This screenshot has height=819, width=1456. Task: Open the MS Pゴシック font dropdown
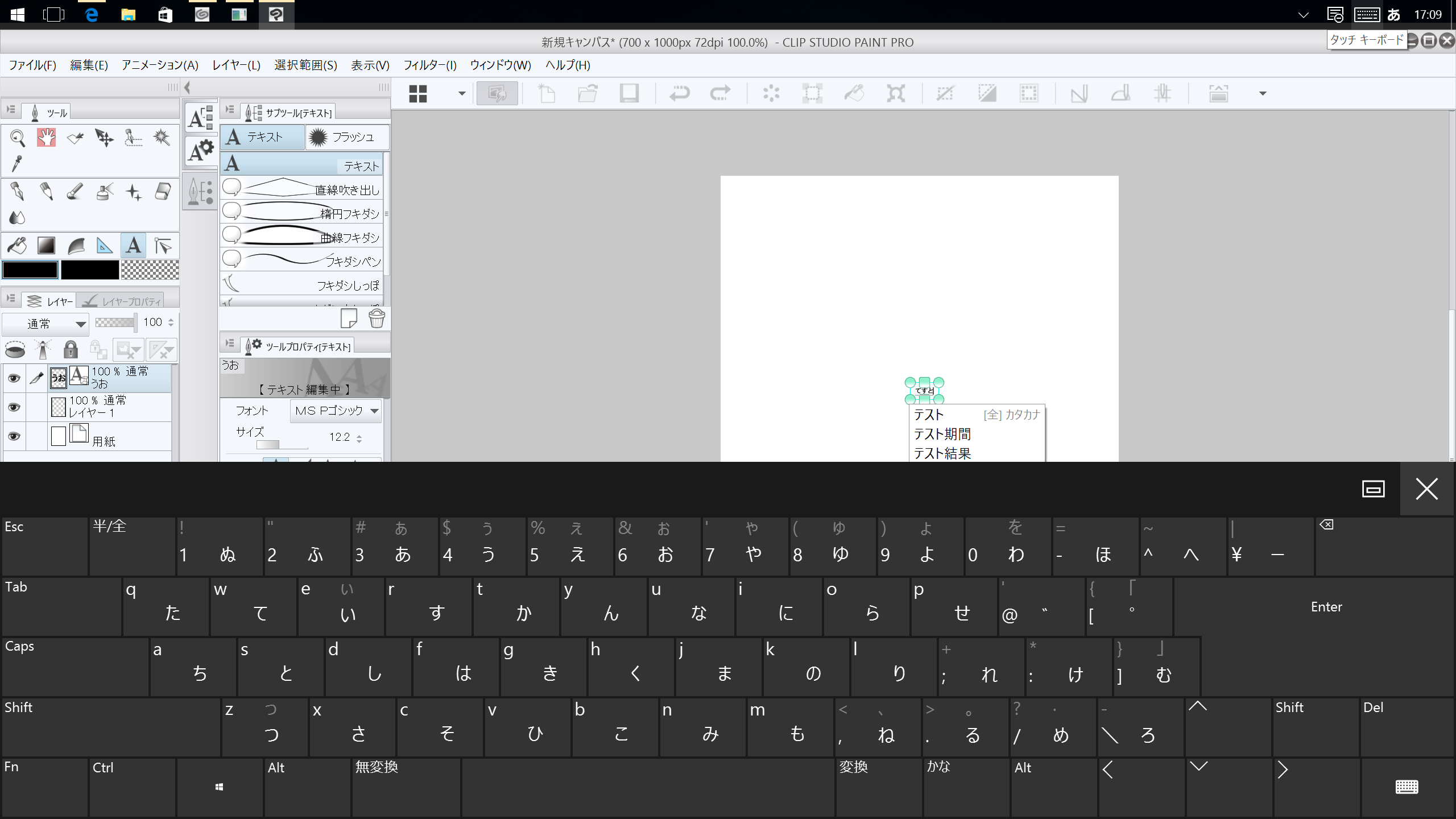[336, 411]
